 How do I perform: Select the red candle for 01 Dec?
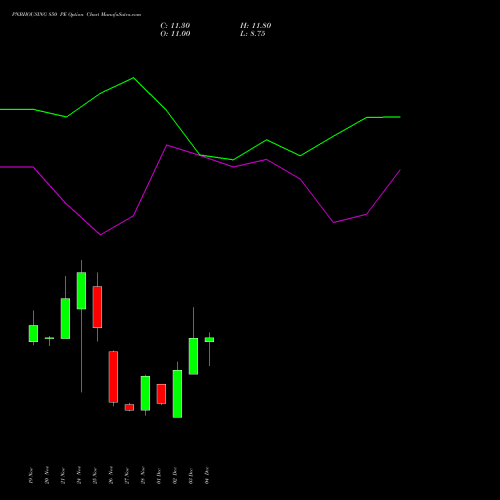[161, 394]
